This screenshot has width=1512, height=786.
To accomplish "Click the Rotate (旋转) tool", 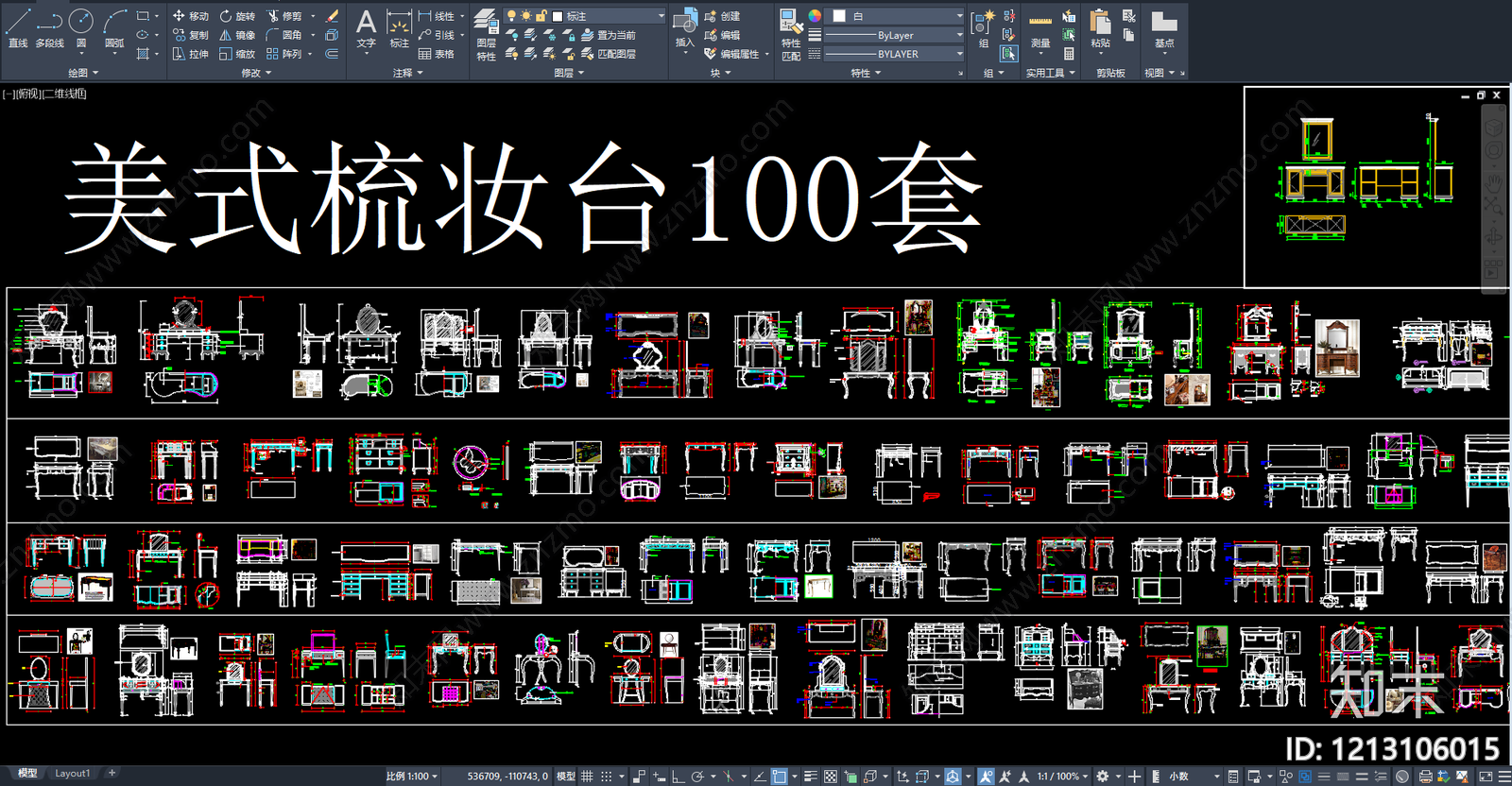I will pyautogui.click(x=237, y=16).
